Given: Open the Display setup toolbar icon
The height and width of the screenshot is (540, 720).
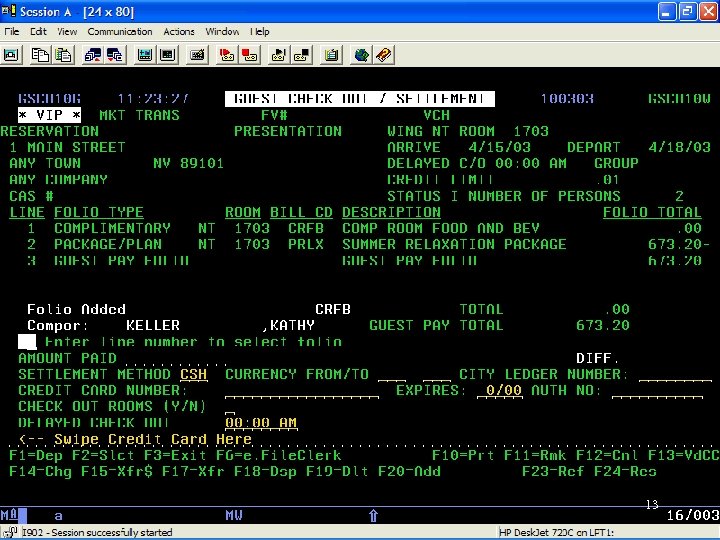Looking at the screenshot, I should tap(145, 55).
